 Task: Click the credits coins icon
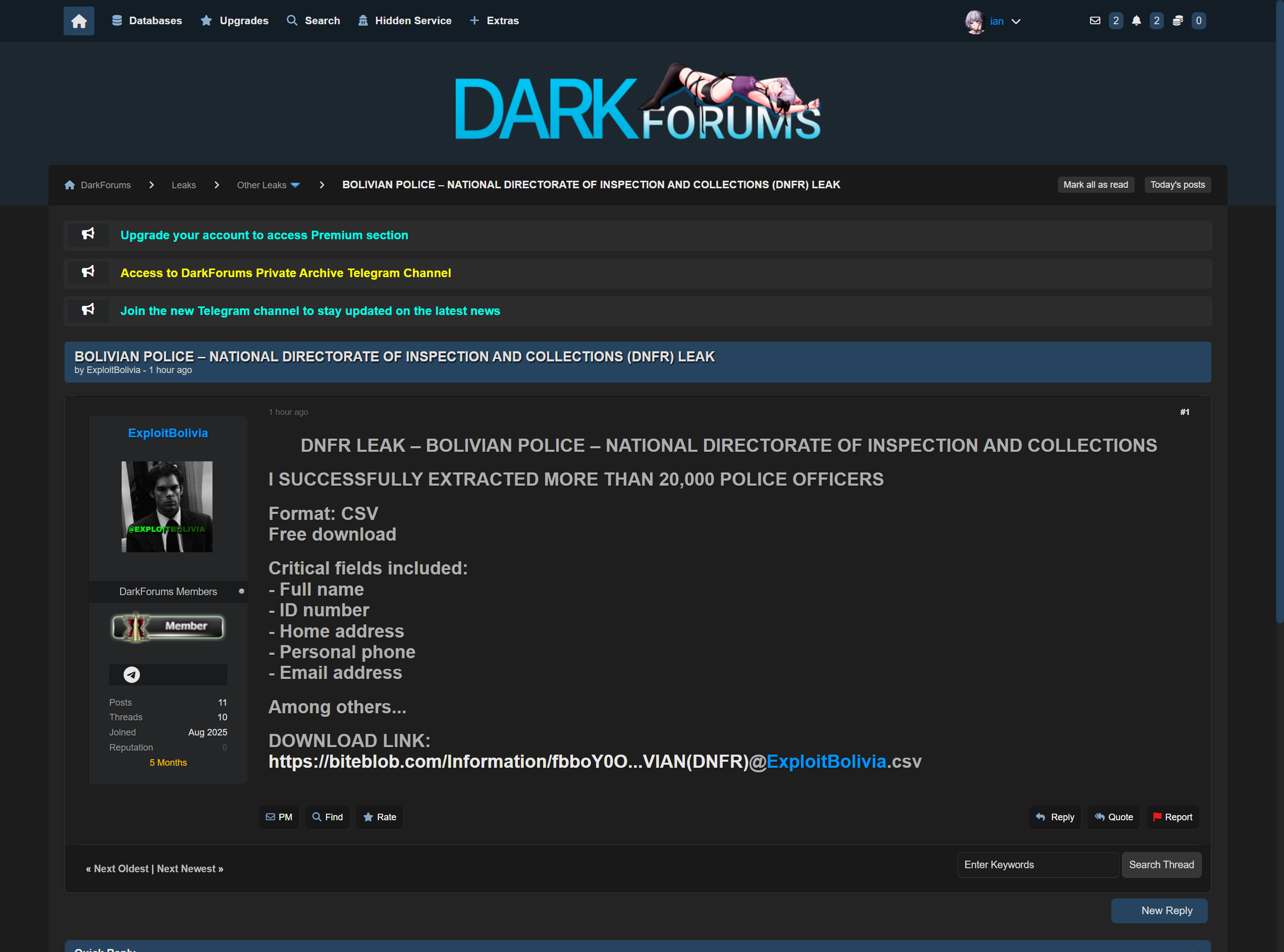[1178, 21]
